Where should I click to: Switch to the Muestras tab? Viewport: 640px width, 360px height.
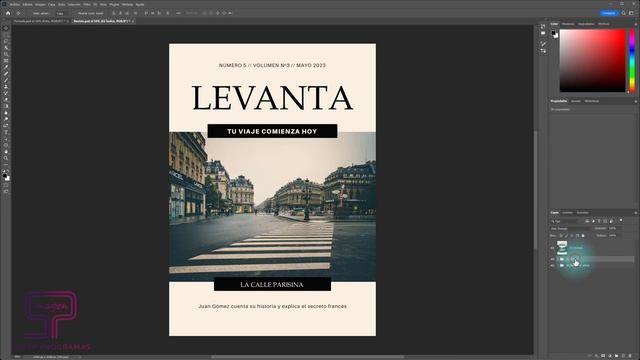pyautogui.click(x=568, y=24)
